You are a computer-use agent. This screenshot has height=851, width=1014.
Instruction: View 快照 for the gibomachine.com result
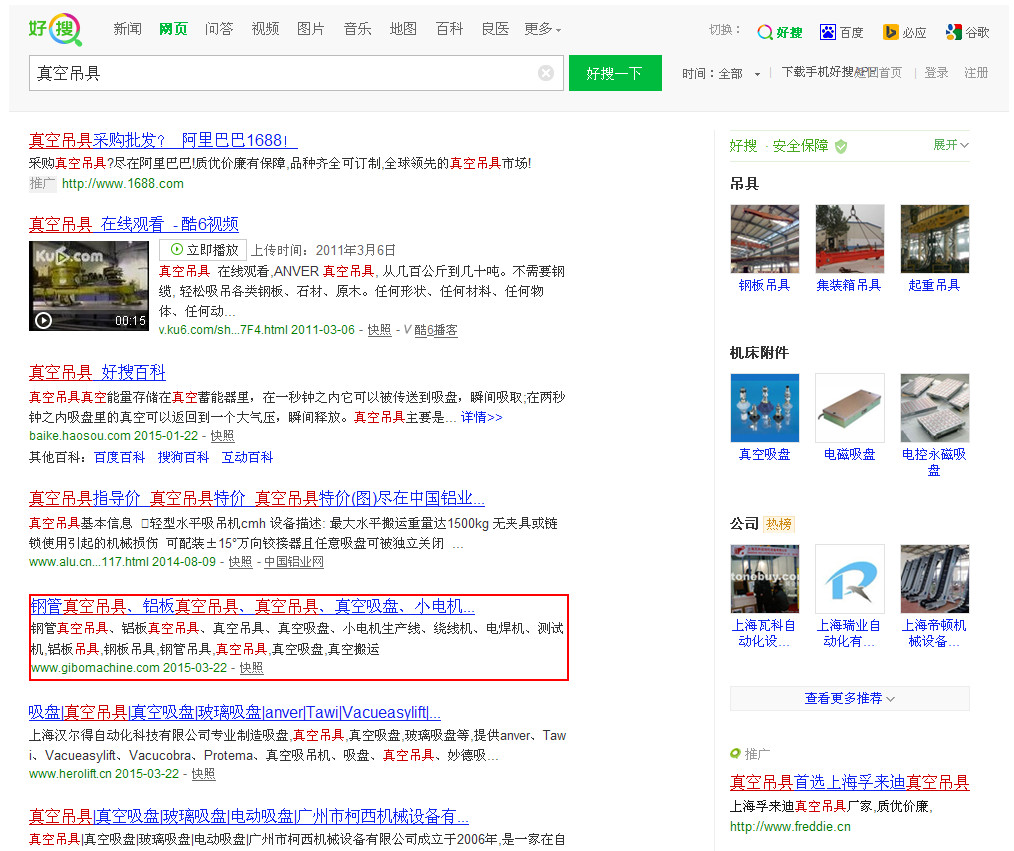pos(252,667)
